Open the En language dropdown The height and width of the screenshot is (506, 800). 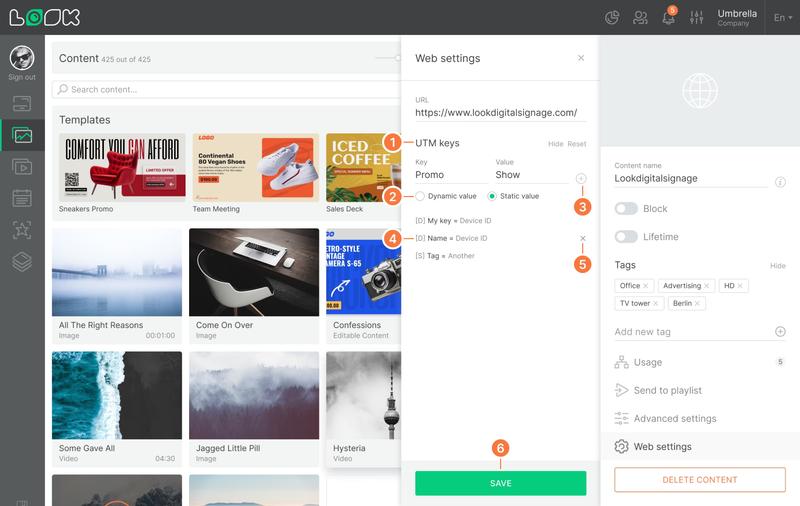tap(783, 18)
